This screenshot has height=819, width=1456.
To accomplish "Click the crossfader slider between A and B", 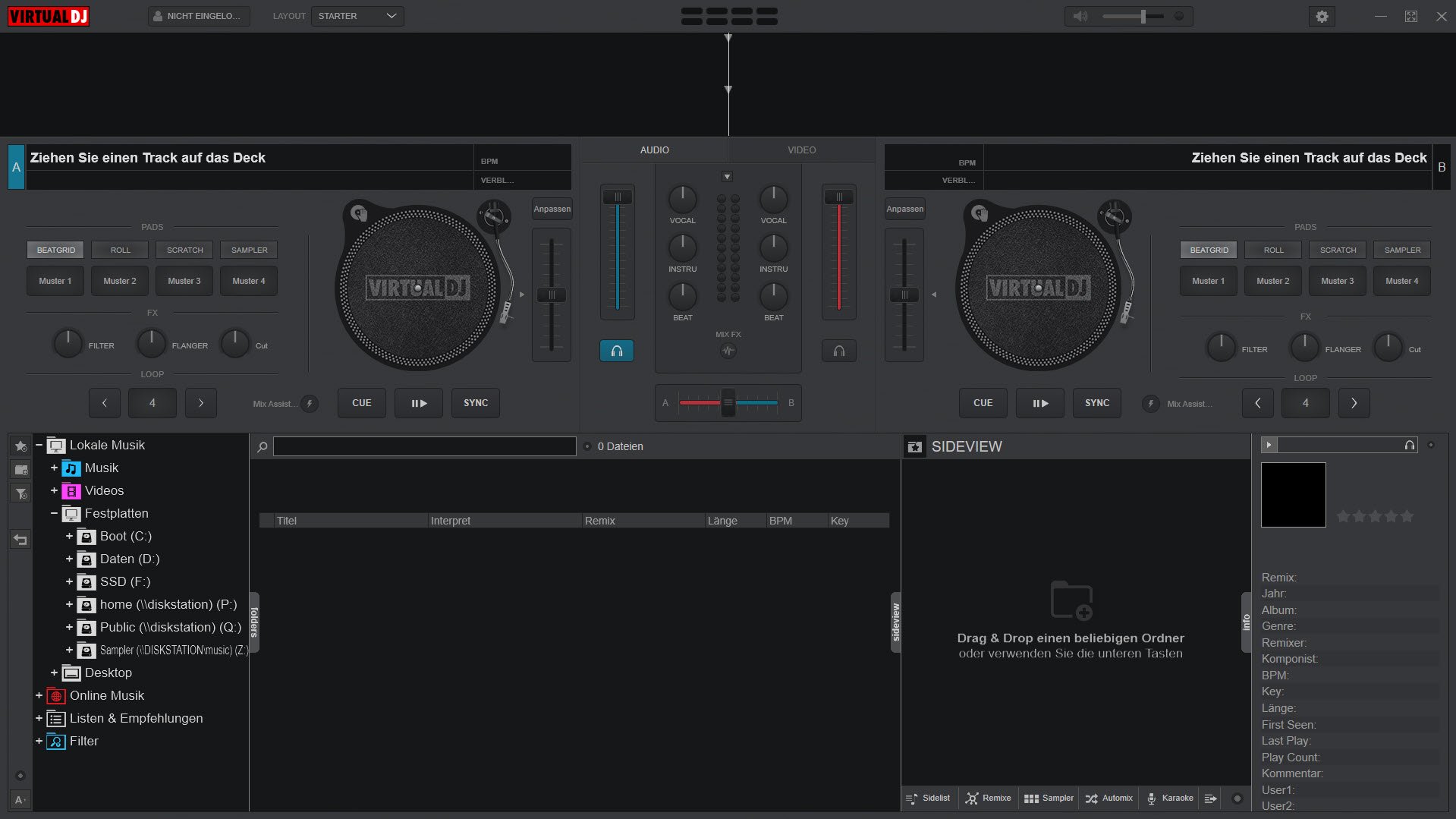I will tap(728, 403).
